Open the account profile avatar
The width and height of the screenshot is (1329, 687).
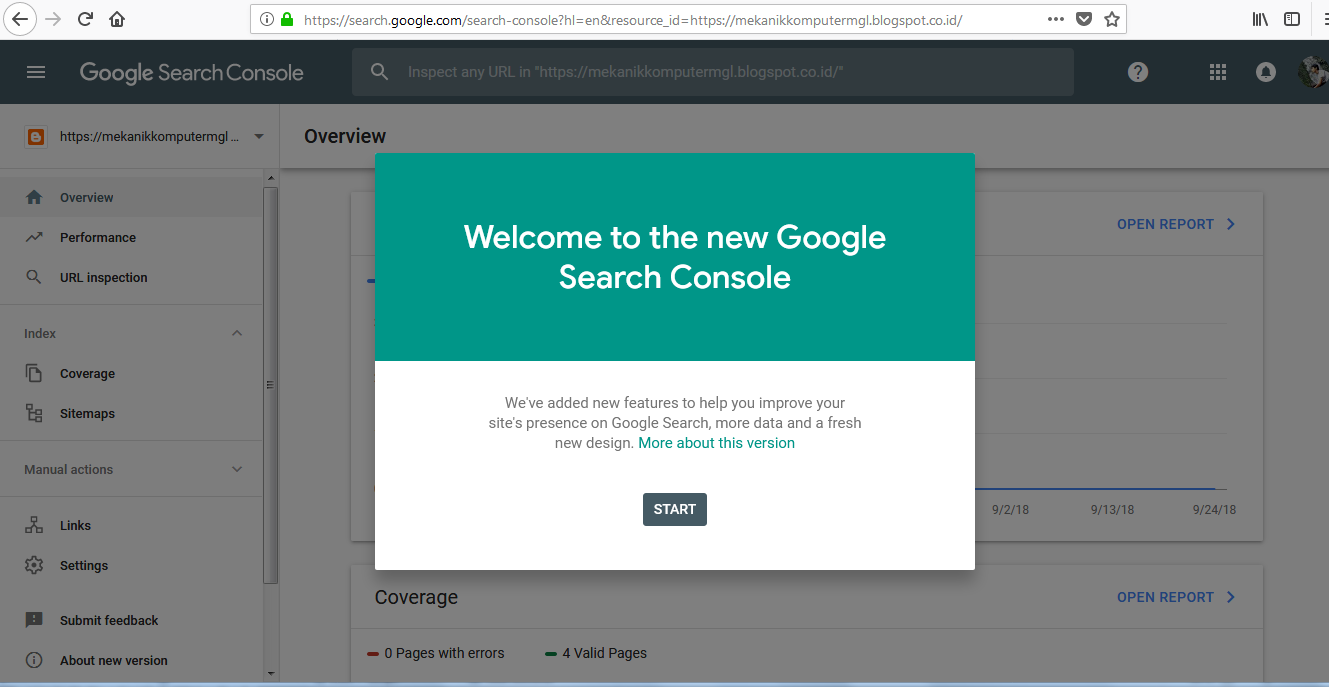1313,72
